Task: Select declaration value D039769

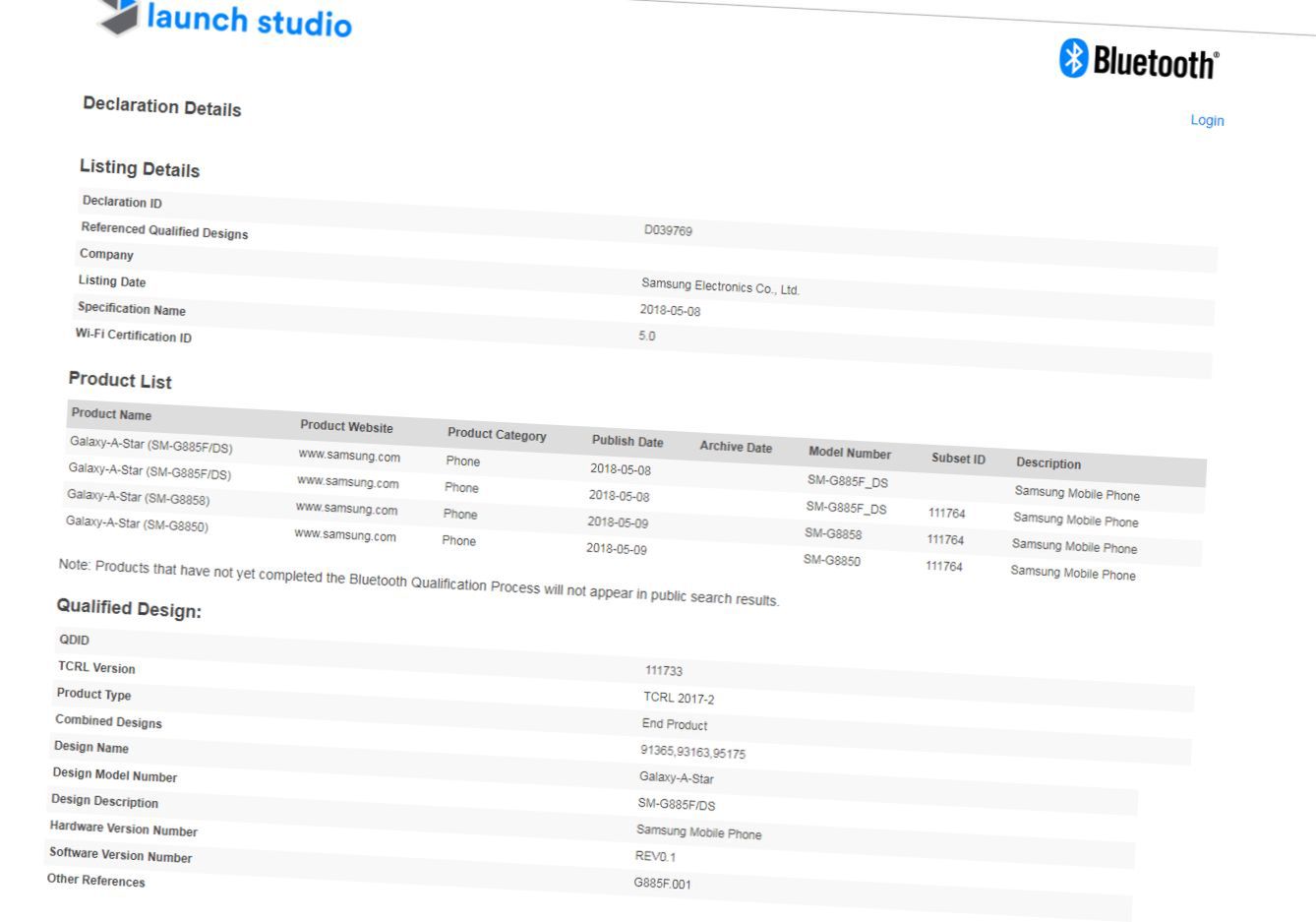Action: click(668, 230)
